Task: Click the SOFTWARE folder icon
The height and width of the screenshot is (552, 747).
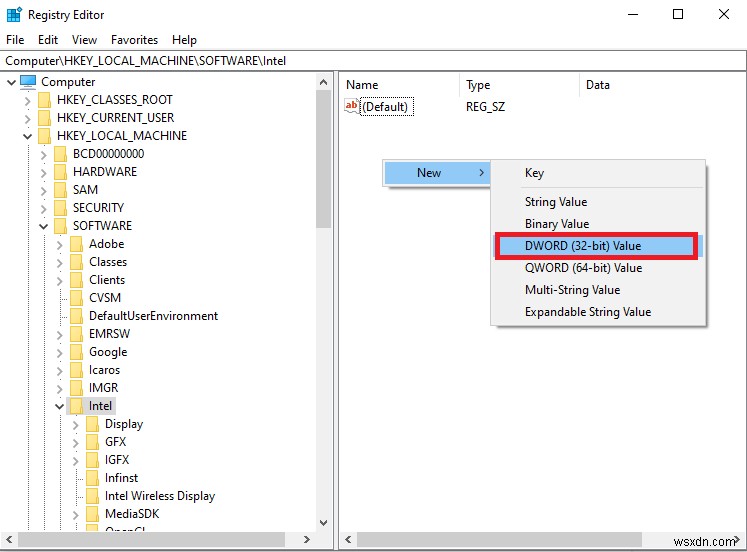Action: pos(61,226)
